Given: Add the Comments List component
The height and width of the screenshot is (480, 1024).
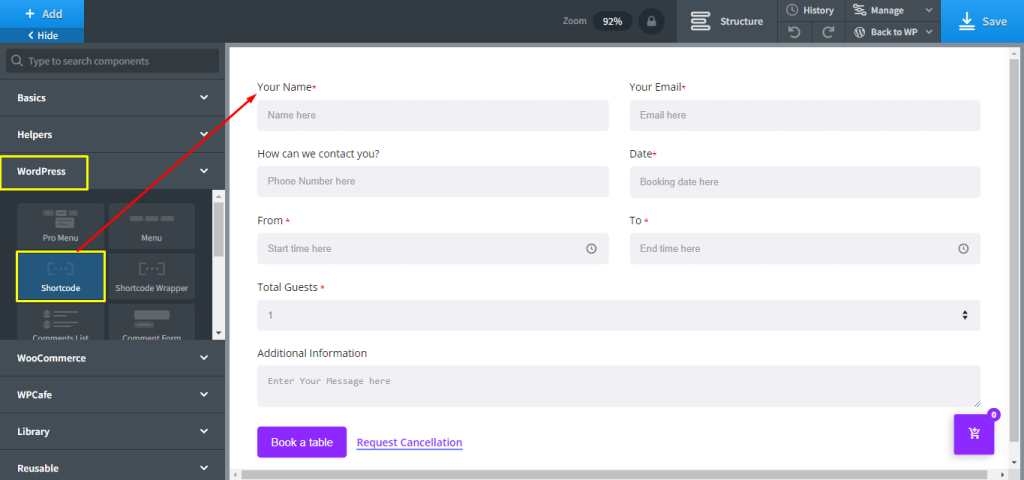Looking at the screenshot, I should [60, 322].
